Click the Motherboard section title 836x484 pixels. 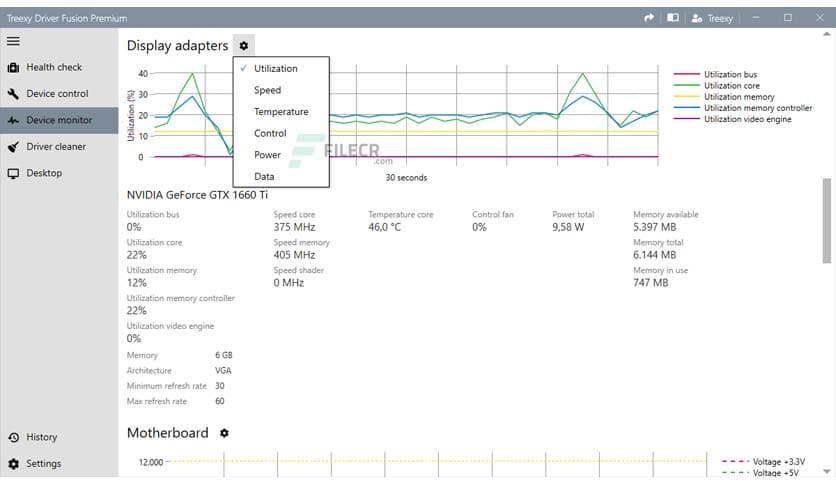[168, 433]
